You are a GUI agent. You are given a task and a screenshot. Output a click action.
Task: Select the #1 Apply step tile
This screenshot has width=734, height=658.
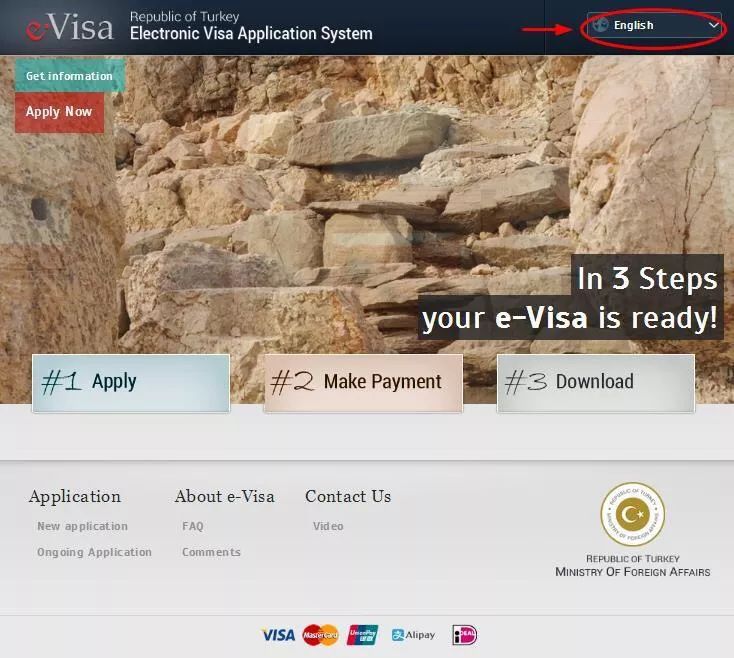(131, 383)
